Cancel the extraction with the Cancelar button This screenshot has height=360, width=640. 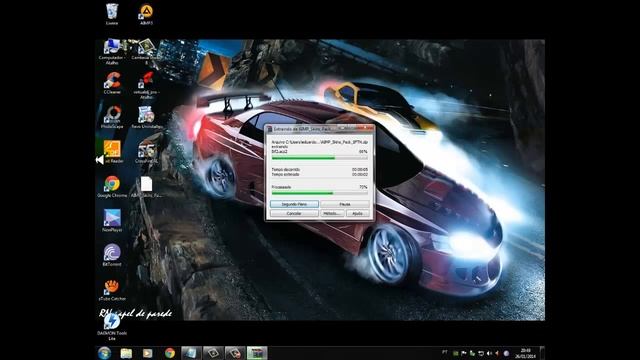(294, 213)
